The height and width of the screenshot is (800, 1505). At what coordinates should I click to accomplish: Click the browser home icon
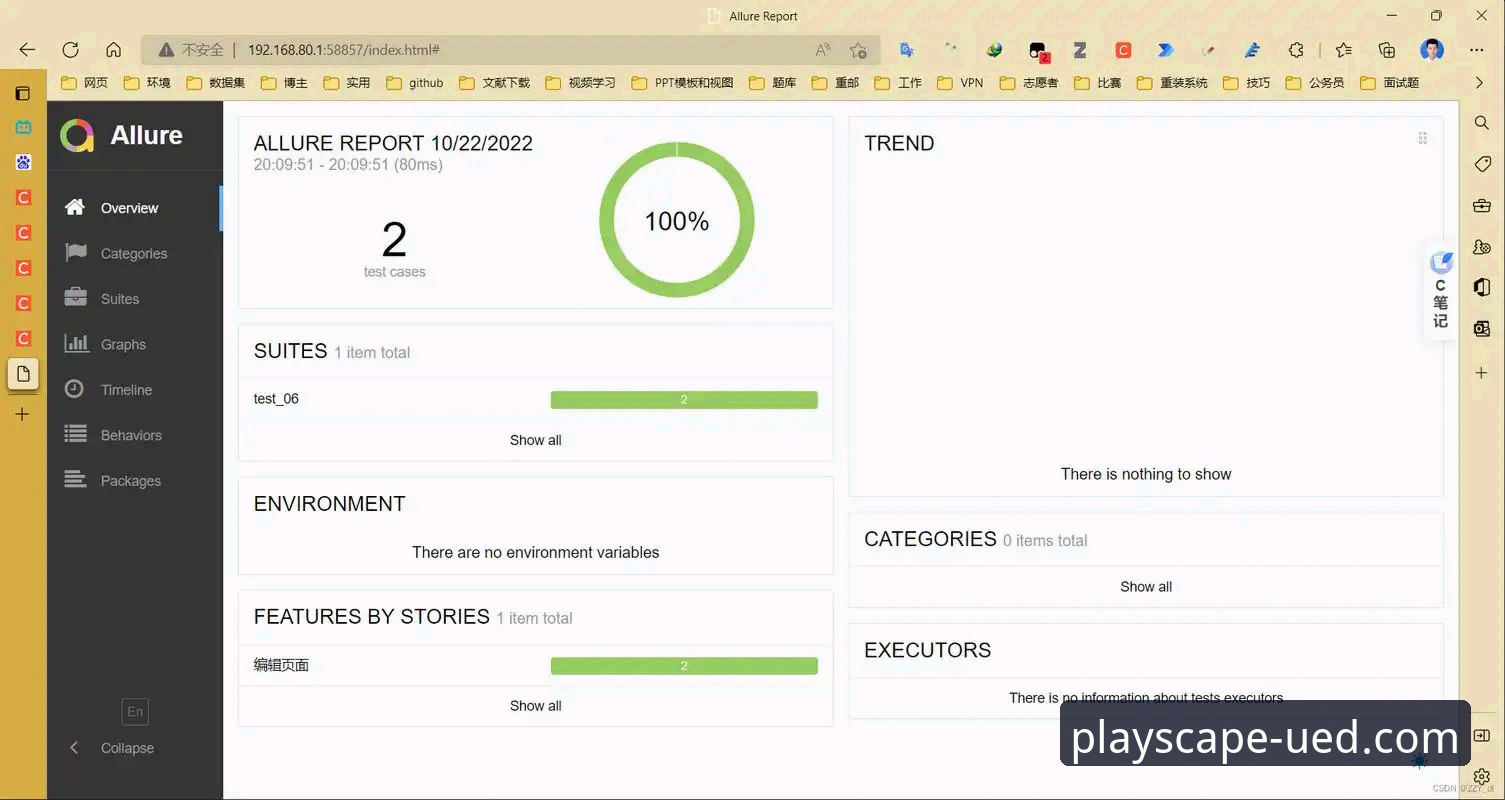[114, 50]
